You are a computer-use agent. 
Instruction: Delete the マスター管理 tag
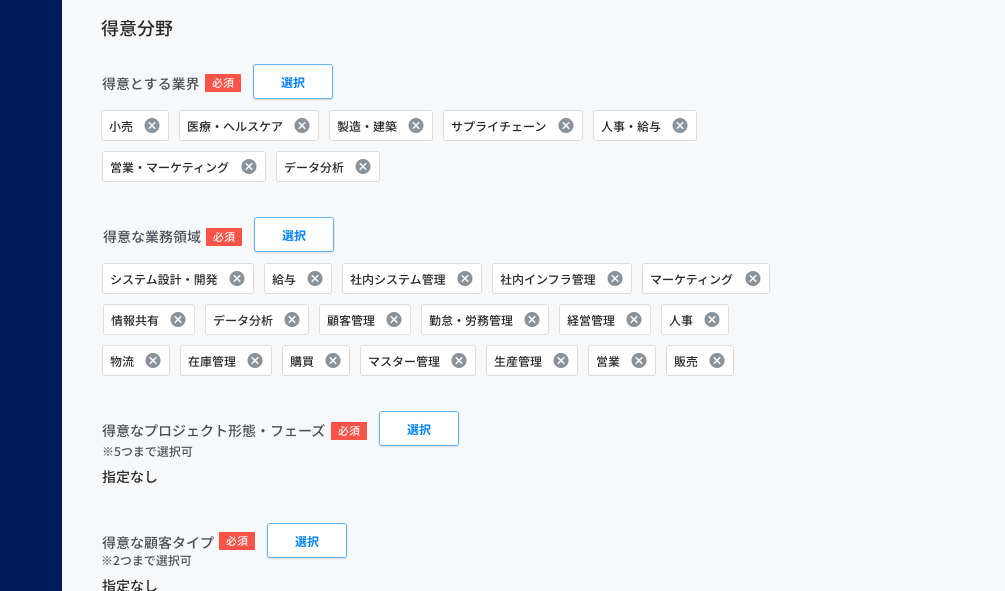click(459, 361)
